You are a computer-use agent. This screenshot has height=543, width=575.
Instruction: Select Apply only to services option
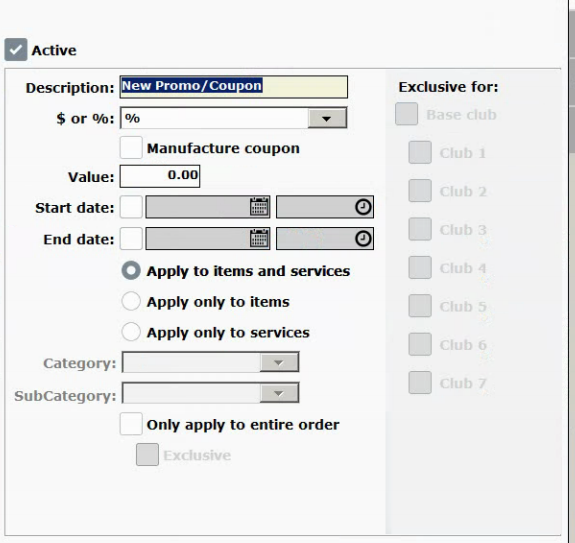[x=131, y=332]
